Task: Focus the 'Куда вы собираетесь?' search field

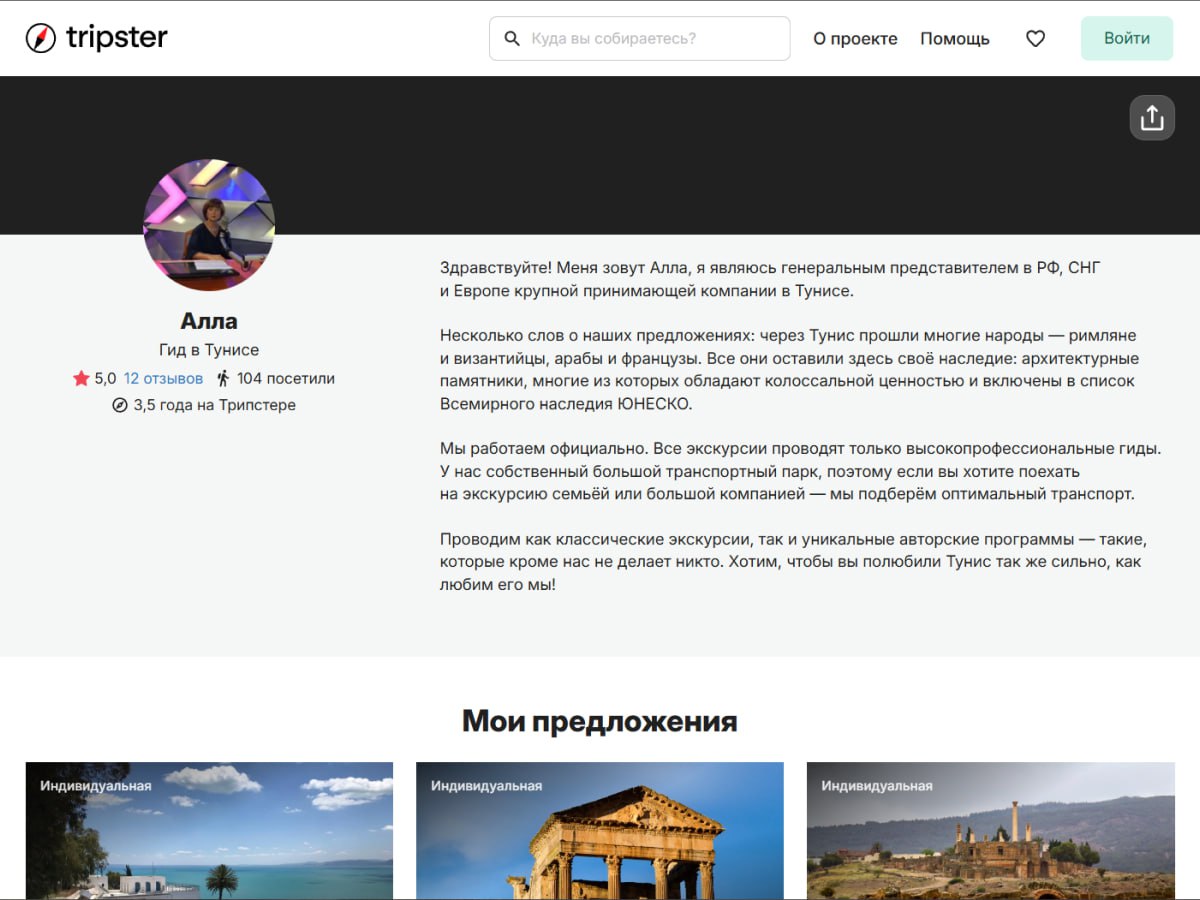Action: (640, 39)
